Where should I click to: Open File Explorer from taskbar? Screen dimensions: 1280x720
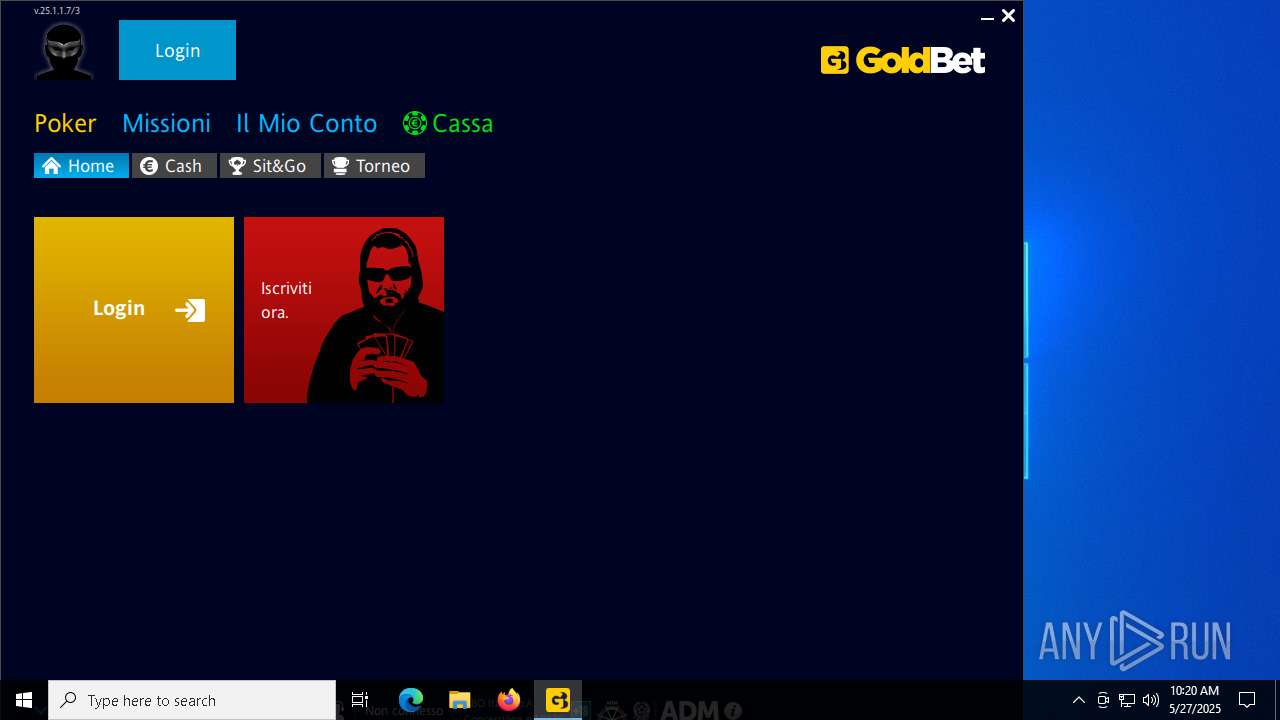pos(460,700)
